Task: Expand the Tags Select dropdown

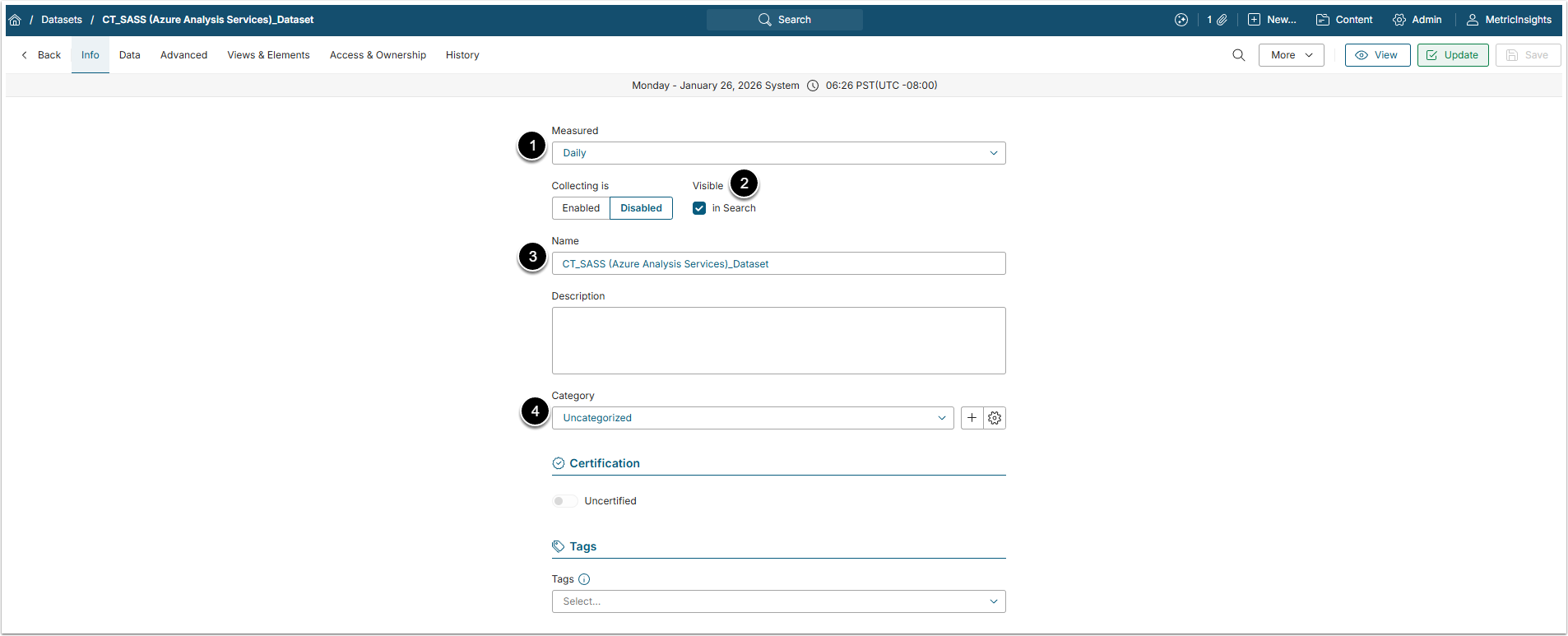Action: (778, 601)
